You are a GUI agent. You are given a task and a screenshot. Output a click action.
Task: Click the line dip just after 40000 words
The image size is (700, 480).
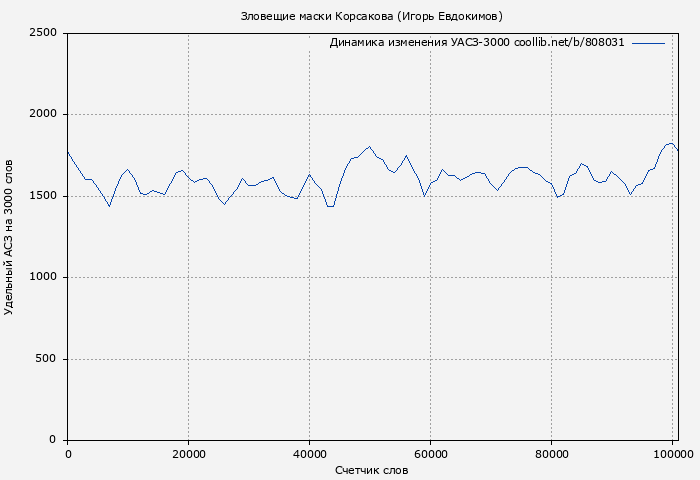[330, 206]
